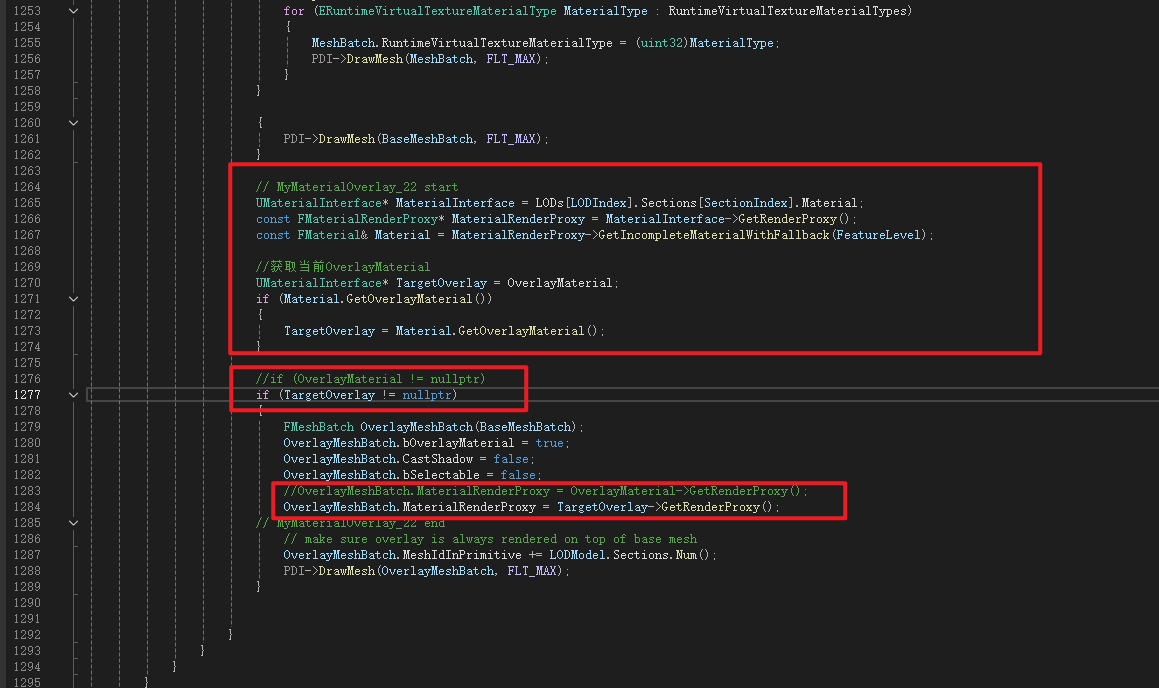The height and width of the screenshot is (688, 1159).
Task: Click the '// MyMaterialOverlay_22 start' comment
Action: (356, 187)
